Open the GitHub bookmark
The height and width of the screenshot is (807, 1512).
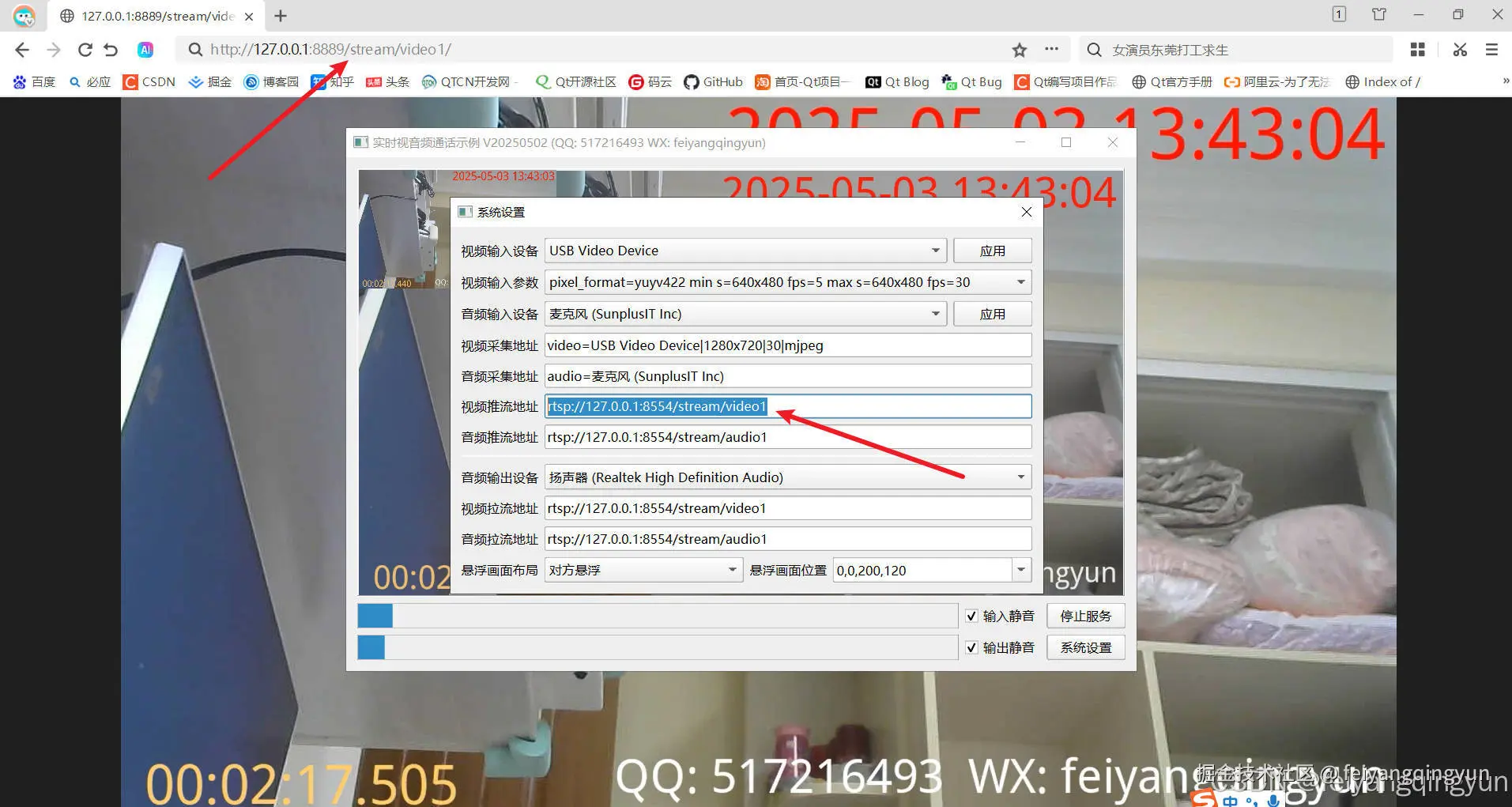(x=712, y=81)
